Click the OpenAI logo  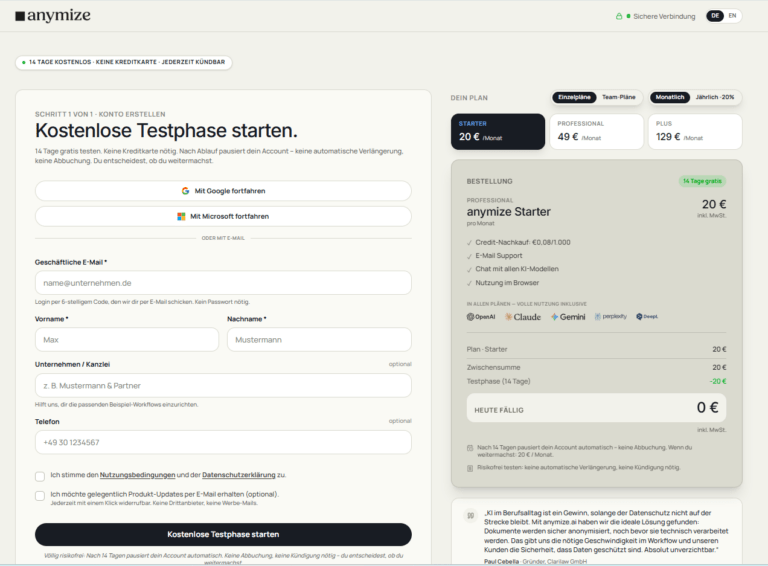click(x=481, y=317)
